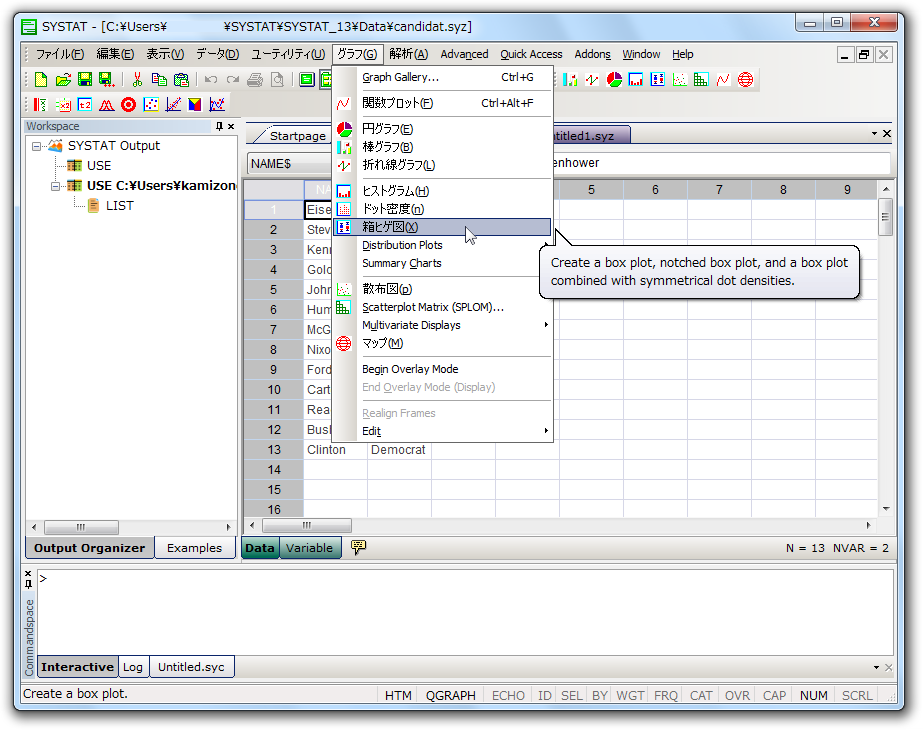Click the NAME$ variable name box
The height and width of the screenshot is (730, 923).
coord(290,164)
